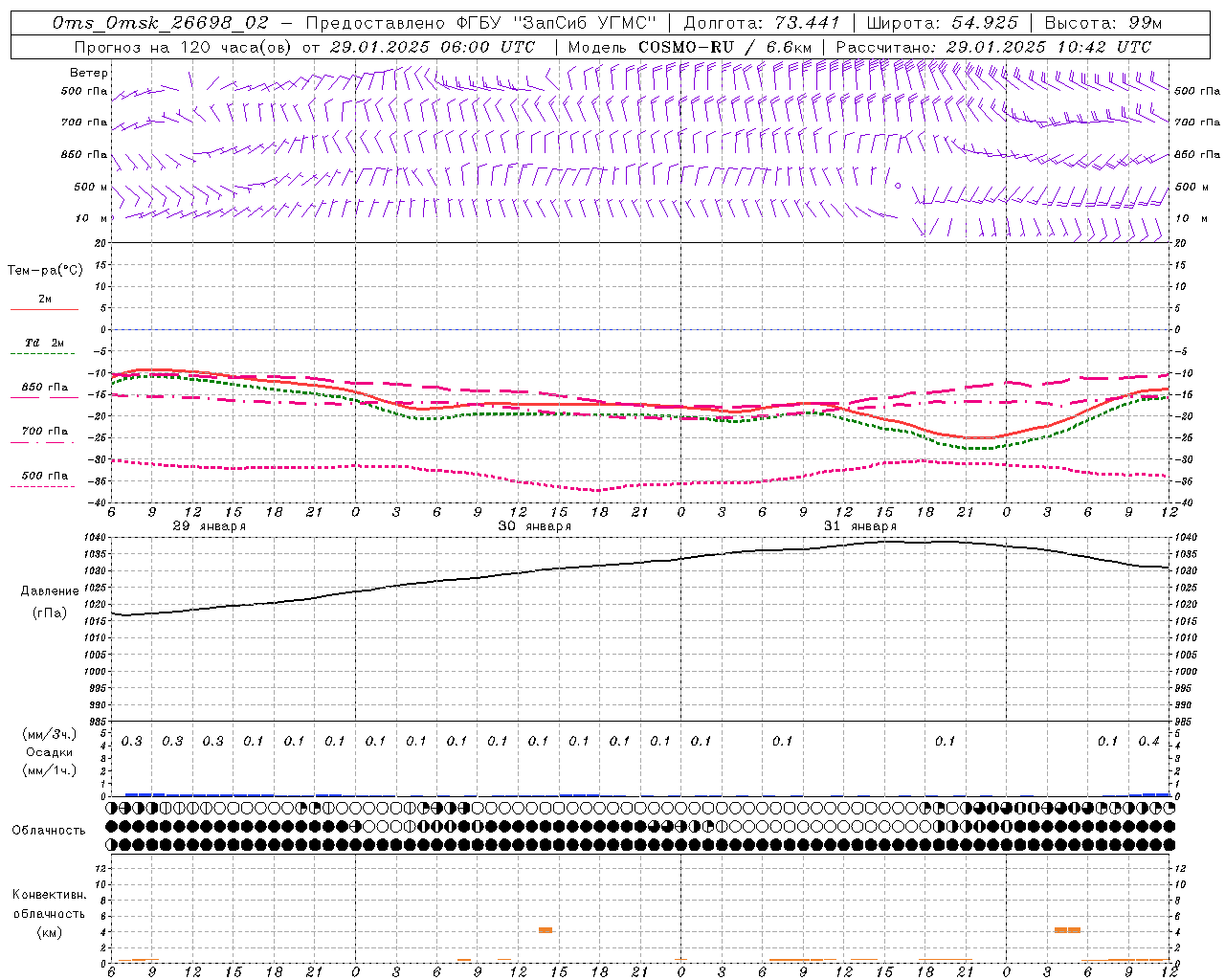Click the (мм/3ч.) precipitation unit label
Viewport: 1225px width, 980px height.
point(50,734)
